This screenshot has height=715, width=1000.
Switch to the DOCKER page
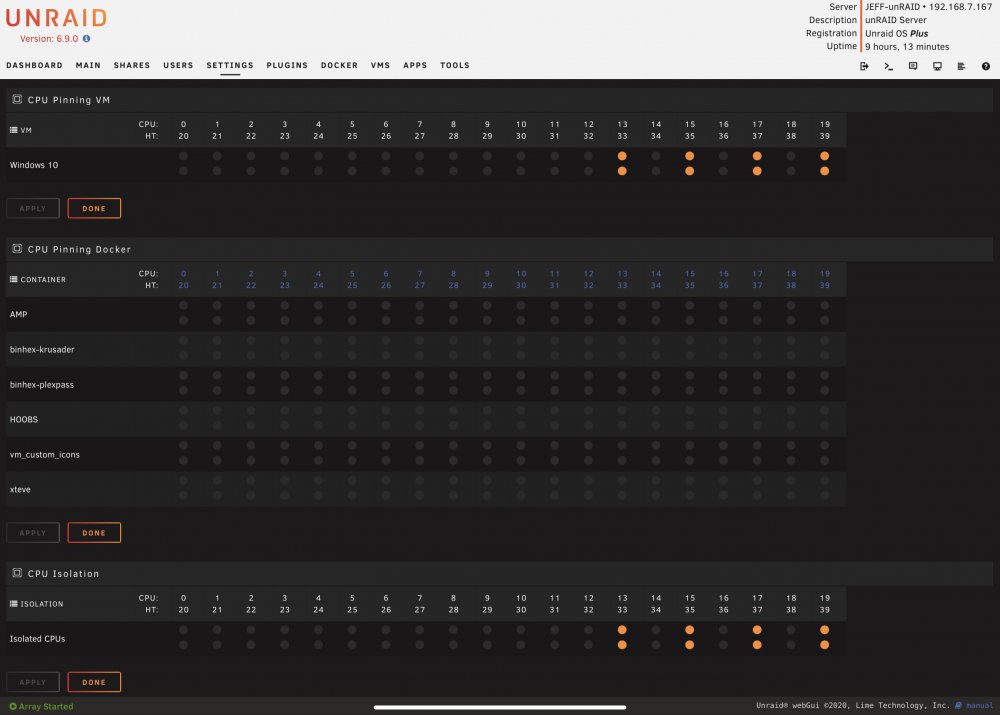click(339, 65)
